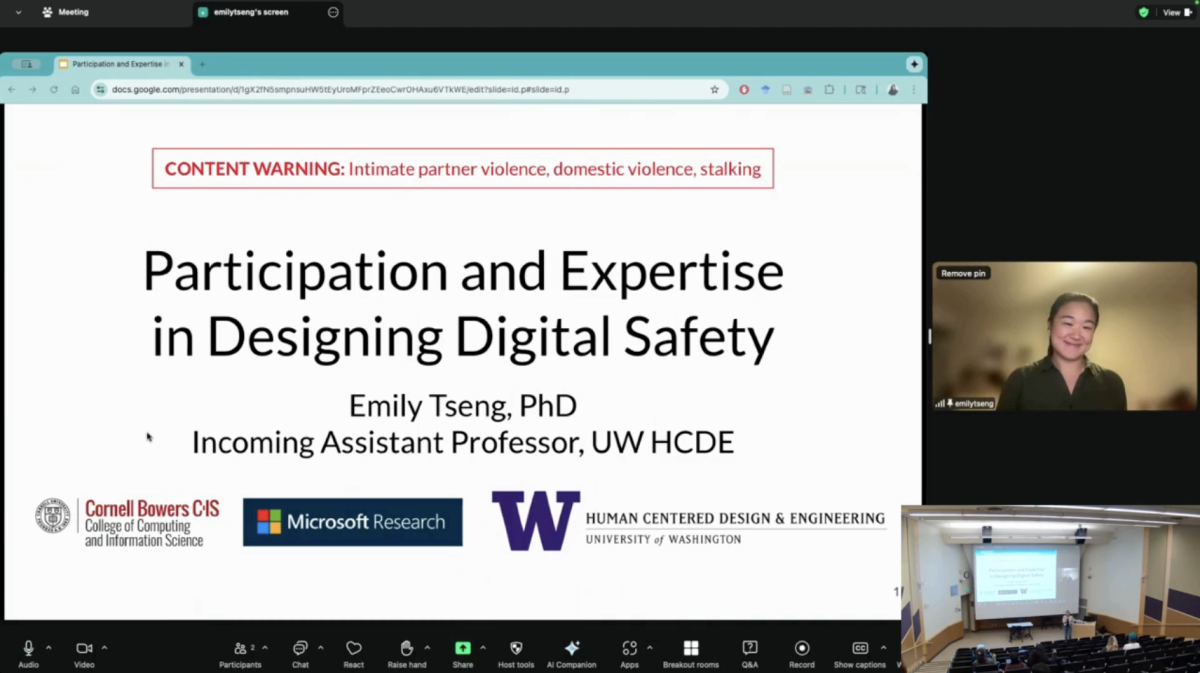This screenshot has width=1200, height=673.
Task: Switch to the Meeting tab
Action: [65, 12]
